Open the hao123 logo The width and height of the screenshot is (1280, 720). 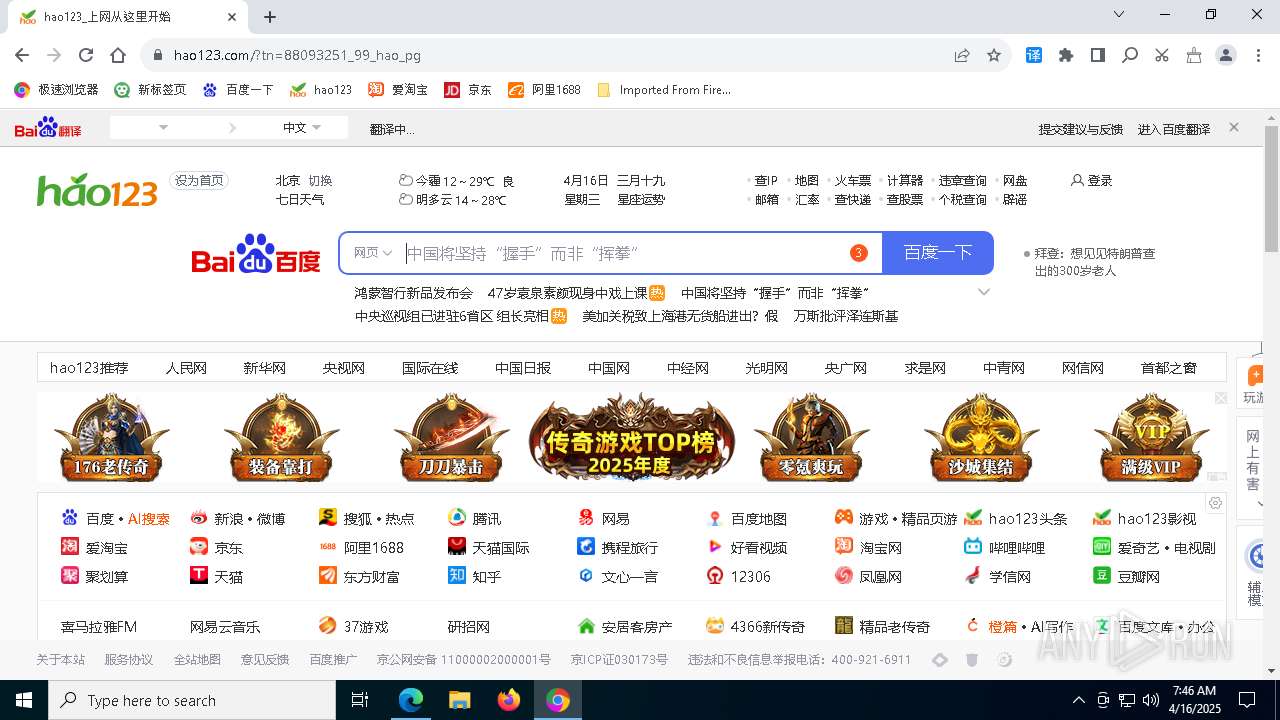(x=97, y=189)
